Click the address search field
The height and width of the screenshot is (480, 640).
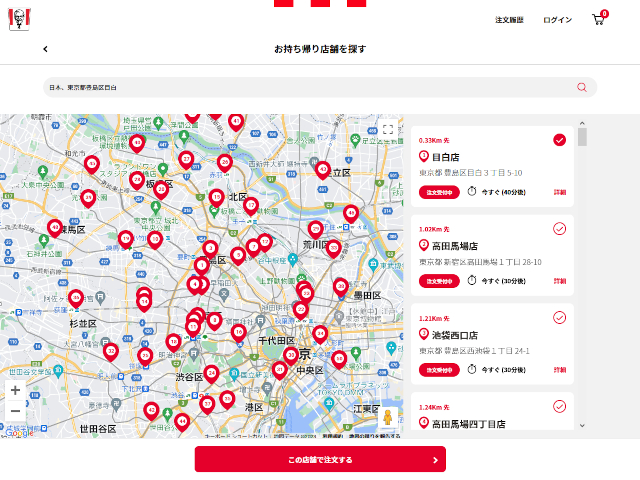320,87
